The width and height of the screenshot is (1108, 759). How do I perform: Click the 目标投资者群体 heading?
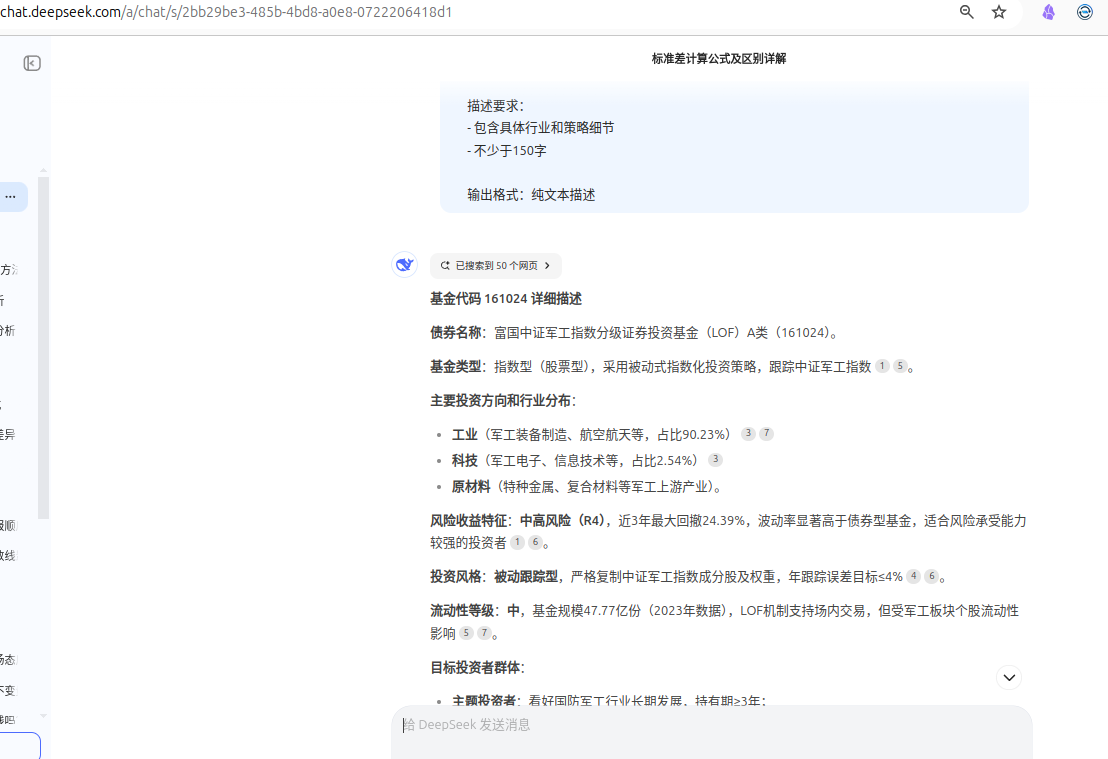[x=478, y=668]
